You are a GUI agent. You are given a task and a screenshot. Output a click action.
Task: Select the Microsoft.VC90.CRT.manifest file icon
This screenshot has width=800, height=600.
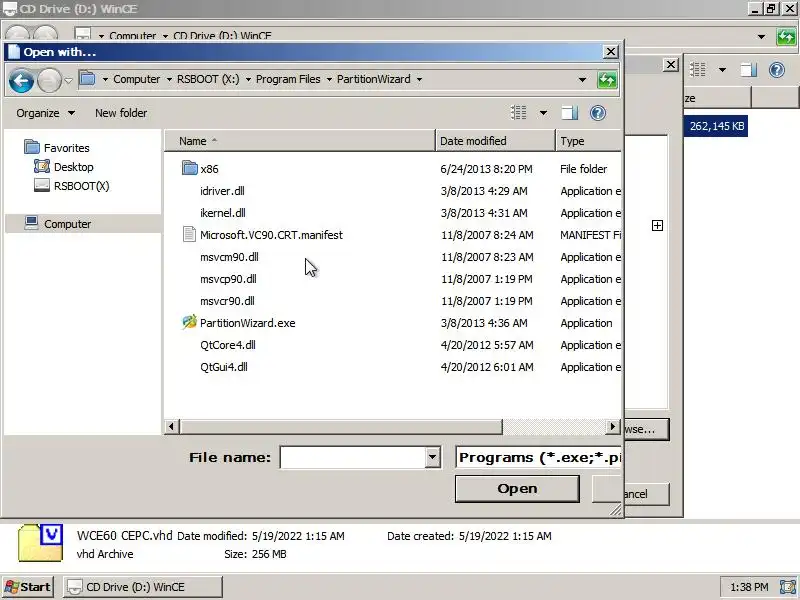point(189,235)
